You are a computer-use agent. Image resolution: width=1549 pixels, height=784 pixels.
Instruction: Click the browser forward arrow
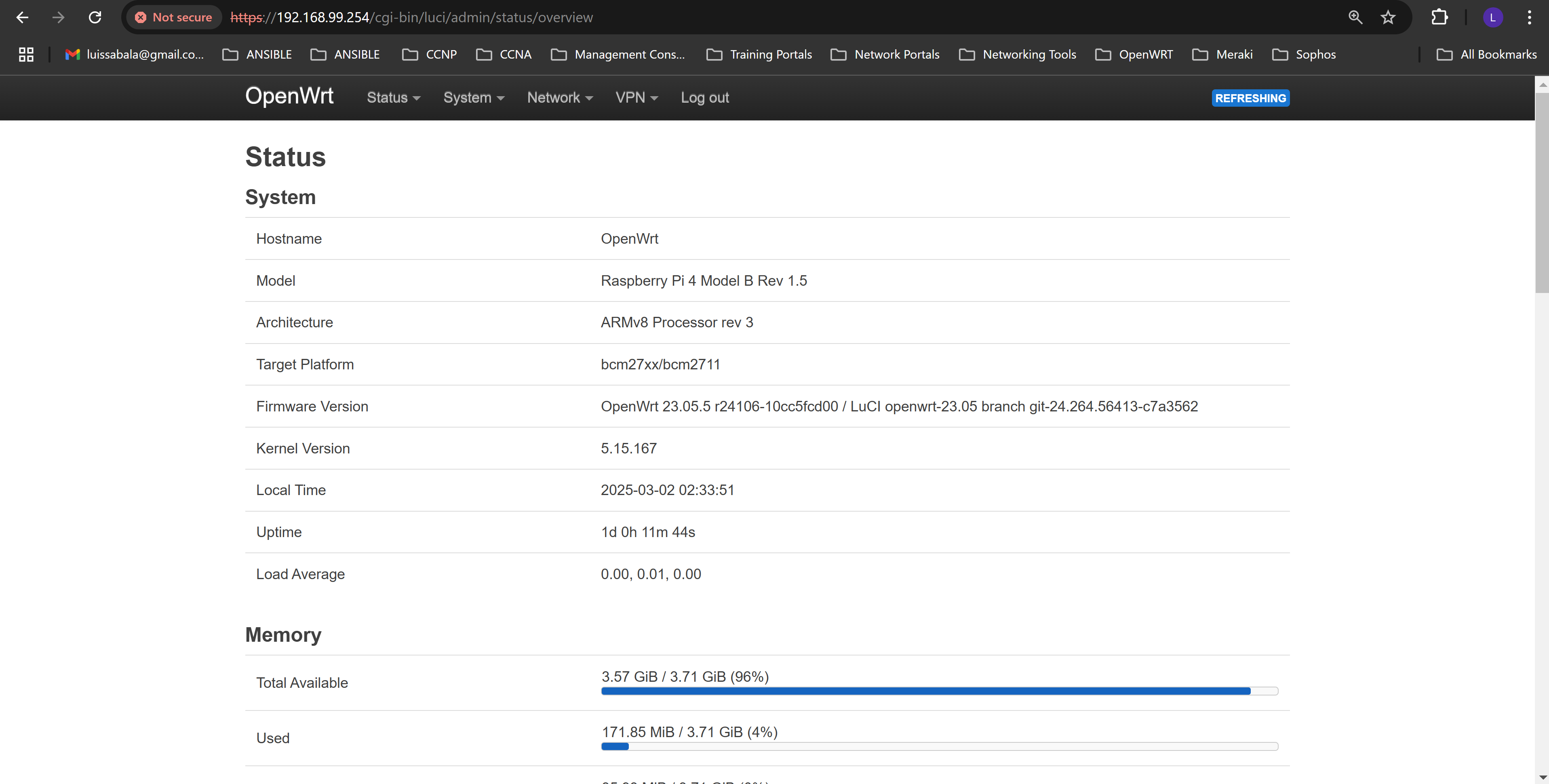pos(58,17)
